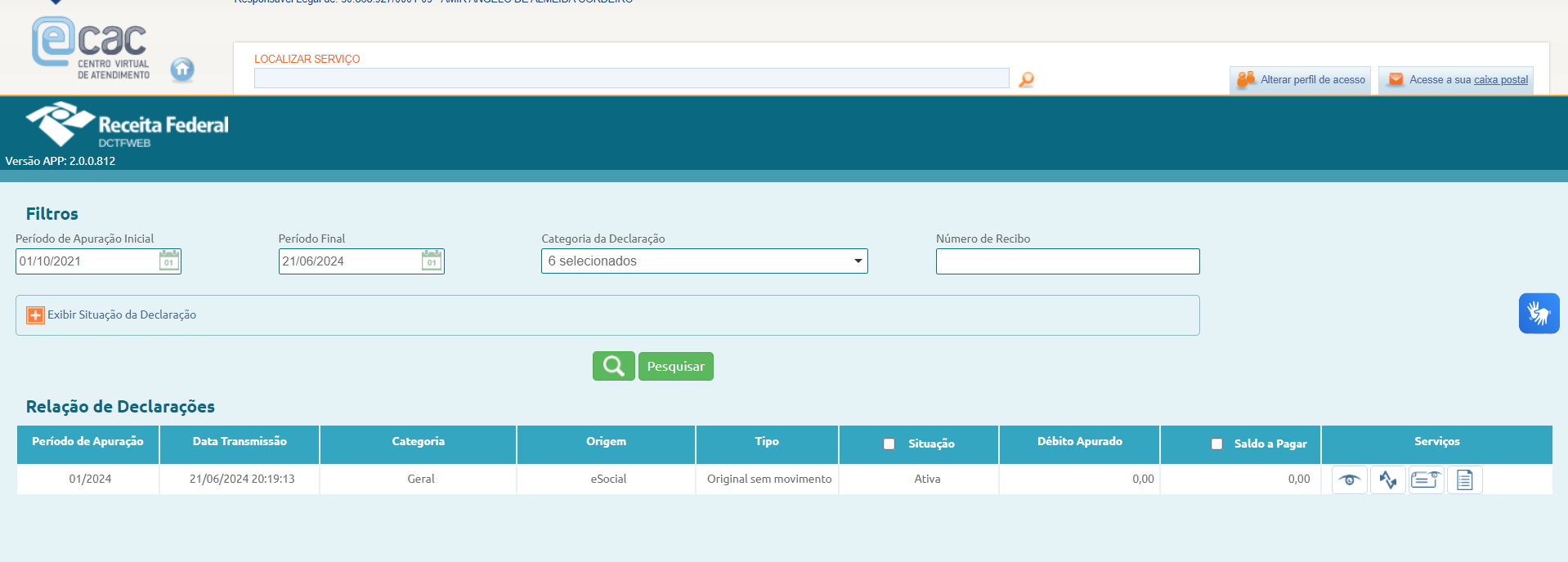Click the eSocial origin cell
Image resolution: width=1568 pixels, height=562 pixels.
click(608, 479)
